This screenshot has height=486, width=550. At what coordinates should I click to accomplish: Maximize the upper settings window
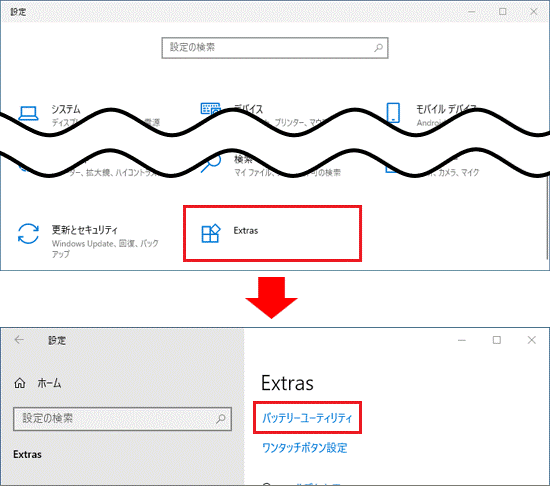pyautogui.click(x=502, y=12)
